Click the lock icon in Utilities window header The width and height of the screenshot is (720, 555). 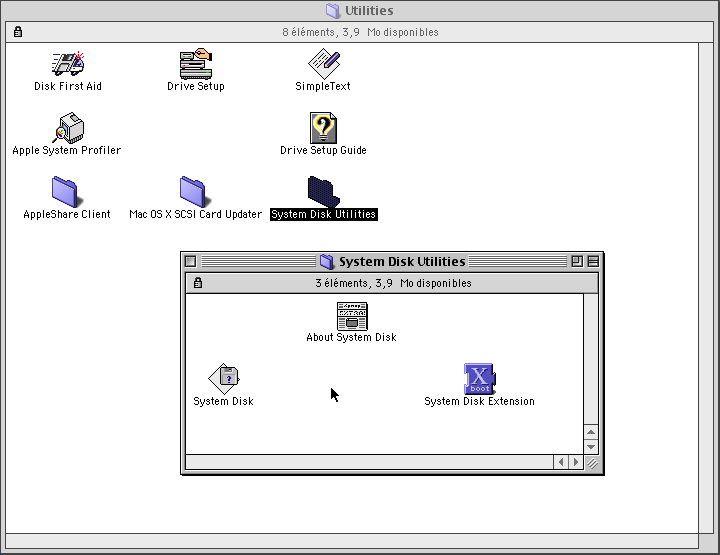[x=18, y=32]
